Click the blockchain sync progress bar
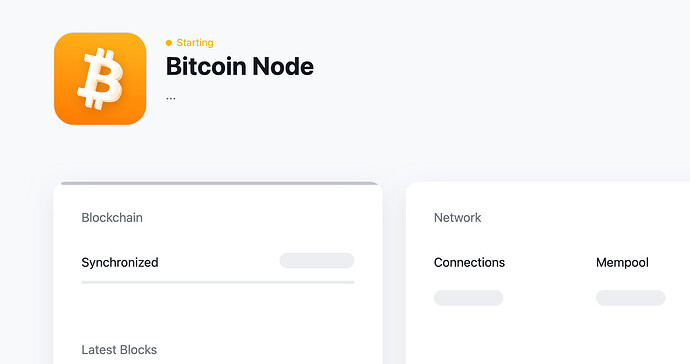 tap(218, 282)
